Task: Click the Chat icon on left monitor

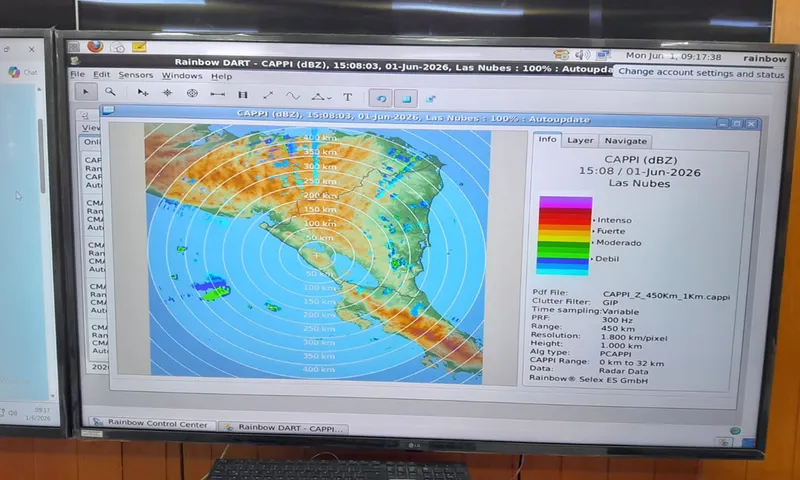Action: (14, 72)
